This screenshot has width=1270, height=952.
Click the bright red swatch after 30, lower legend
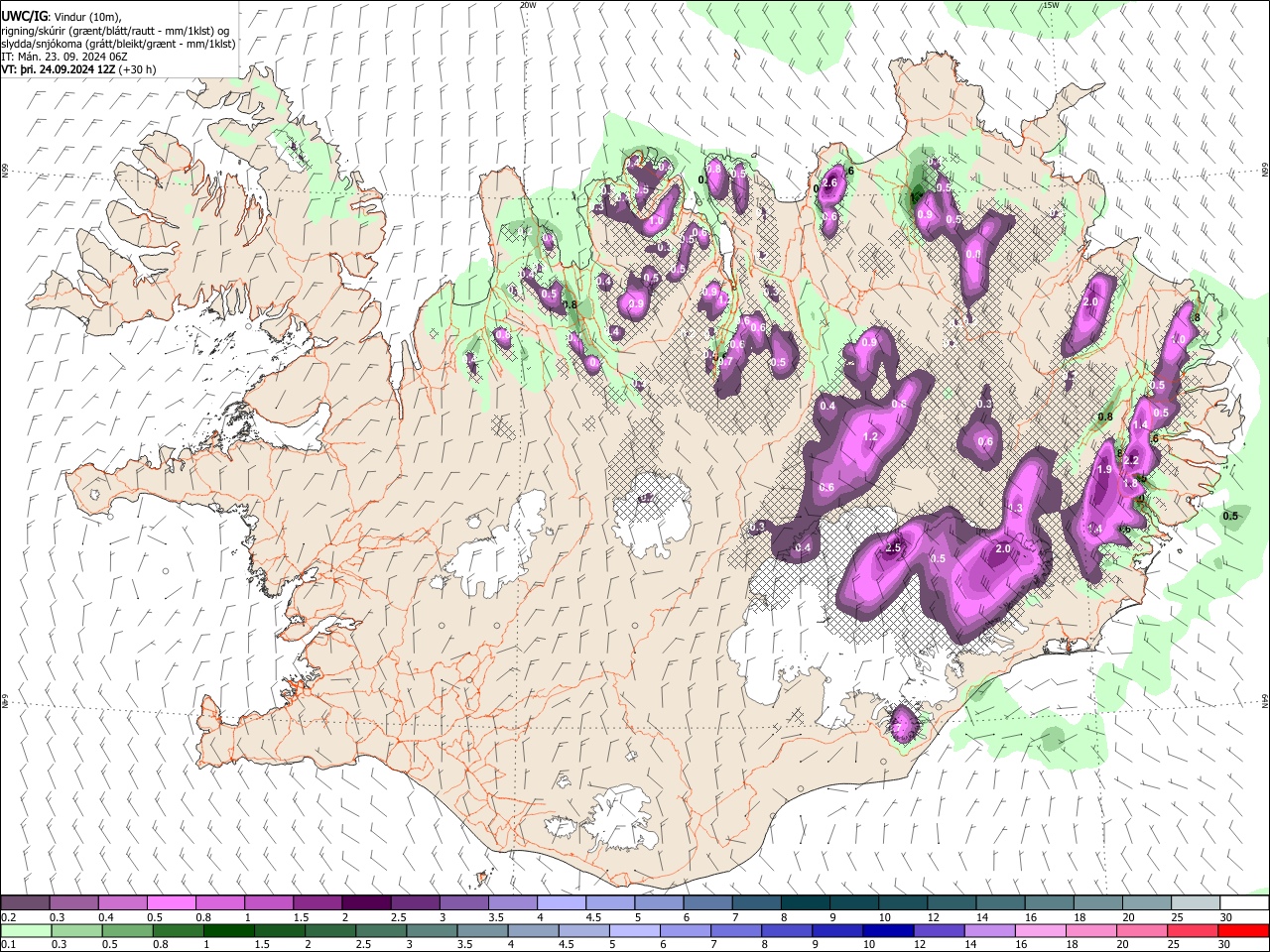[x=1243, y=930]
